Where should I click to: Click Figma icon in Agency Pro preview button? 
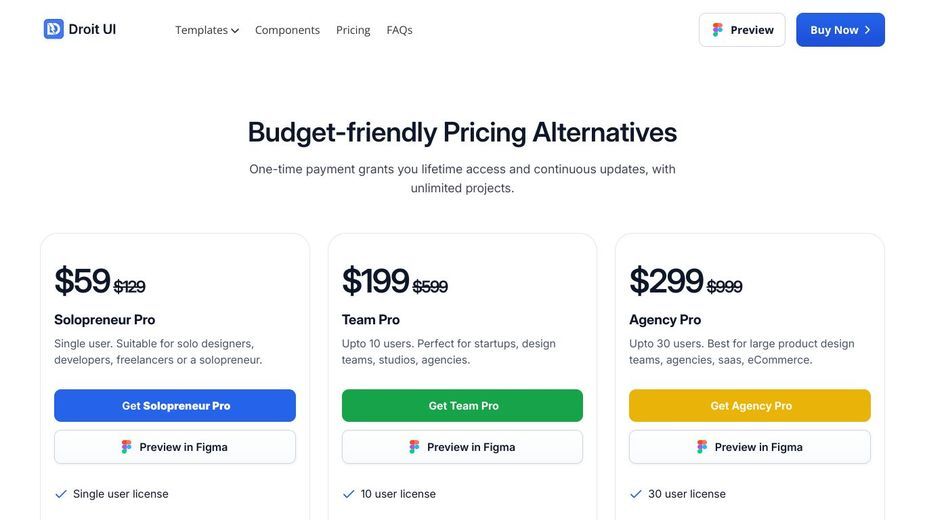click(x=701, y=447)
